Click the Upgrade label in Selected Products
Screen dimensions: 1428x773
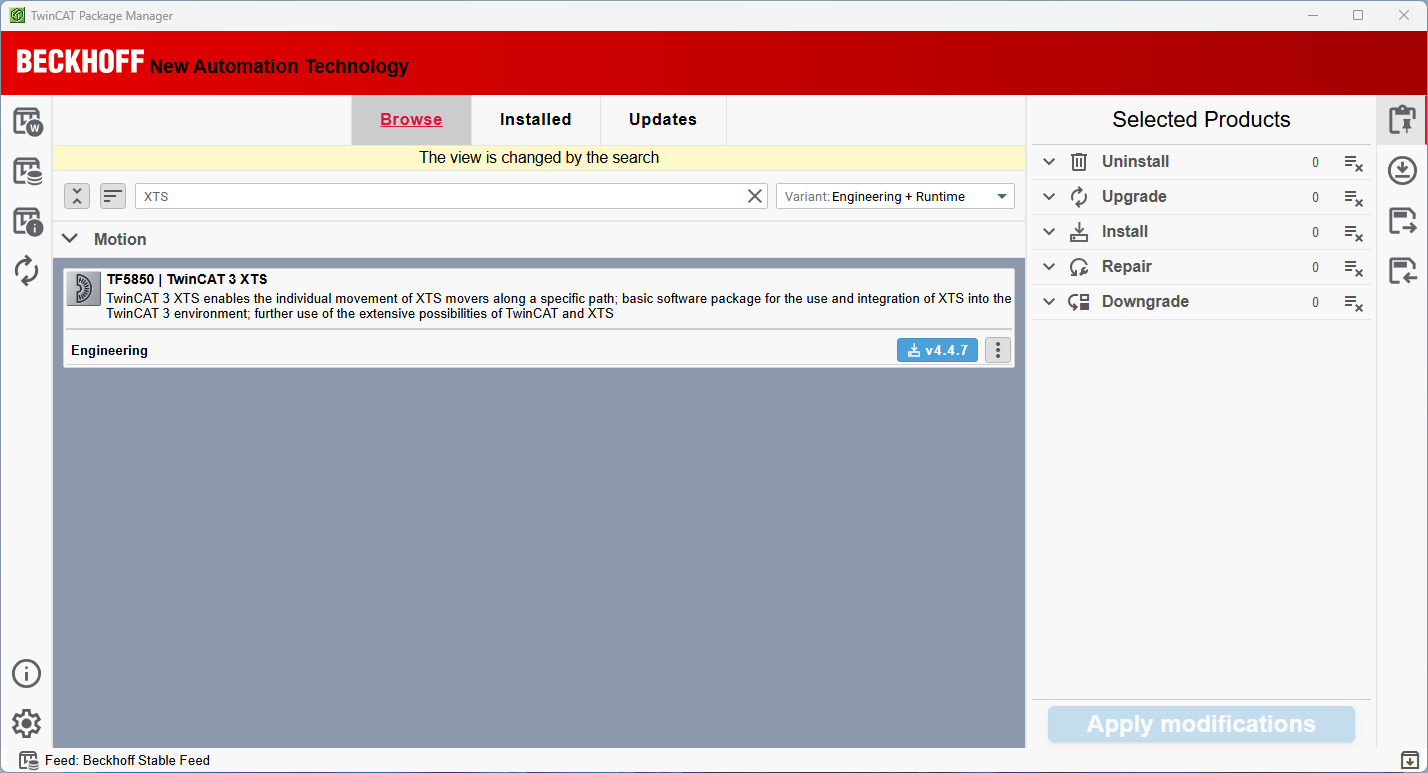pos(1134,197)
